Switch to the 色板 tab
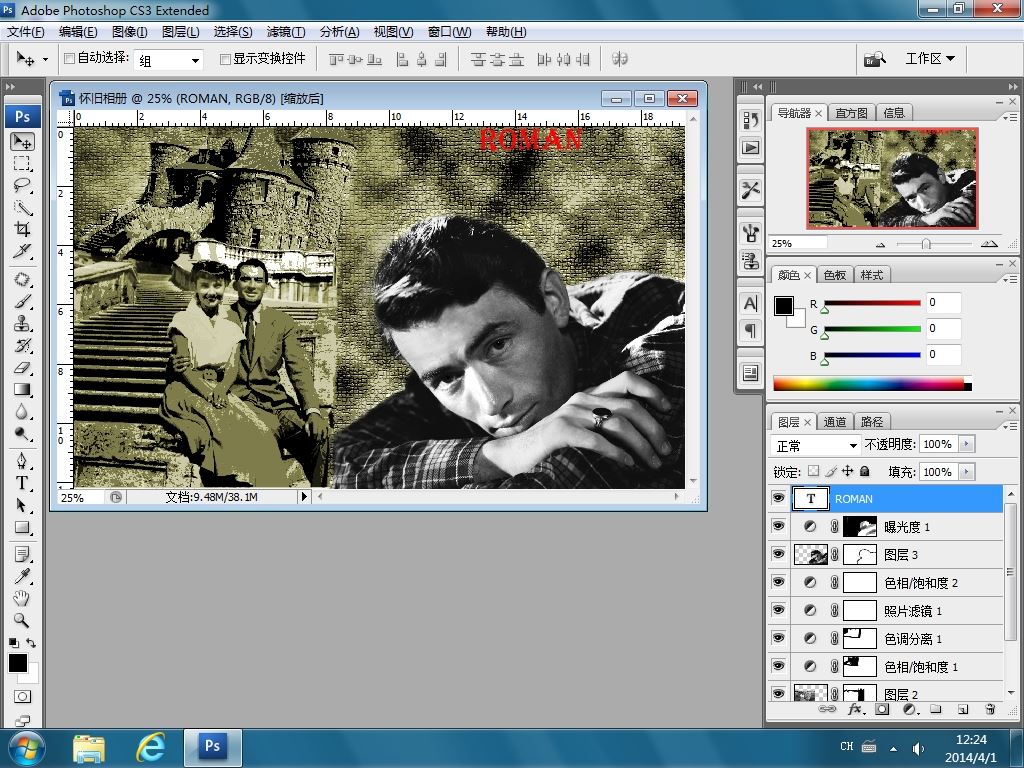Viewport: 1024px width, 768px height. [x=835, y=275]
